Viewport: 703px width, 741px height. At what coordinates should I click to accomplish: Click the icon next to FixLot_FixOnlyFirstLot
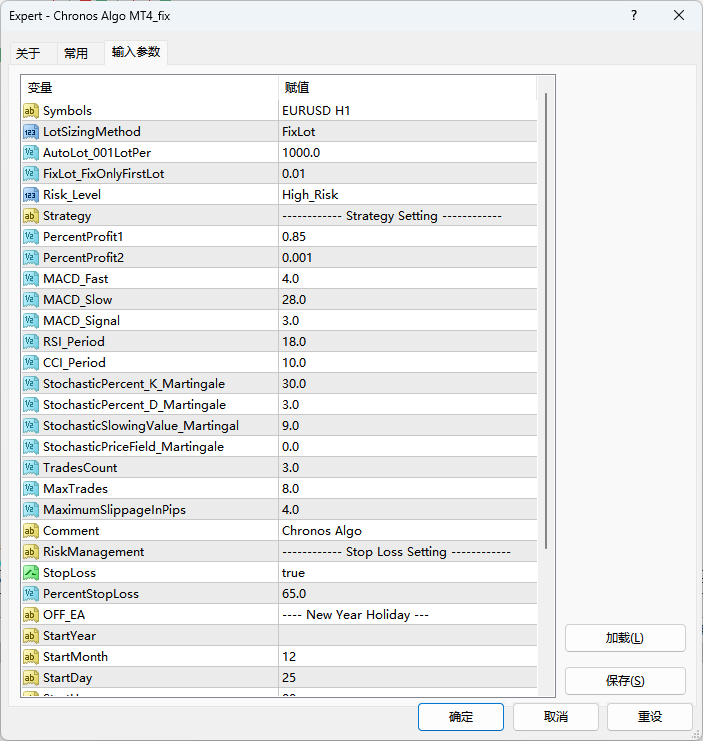pos(31,174)
